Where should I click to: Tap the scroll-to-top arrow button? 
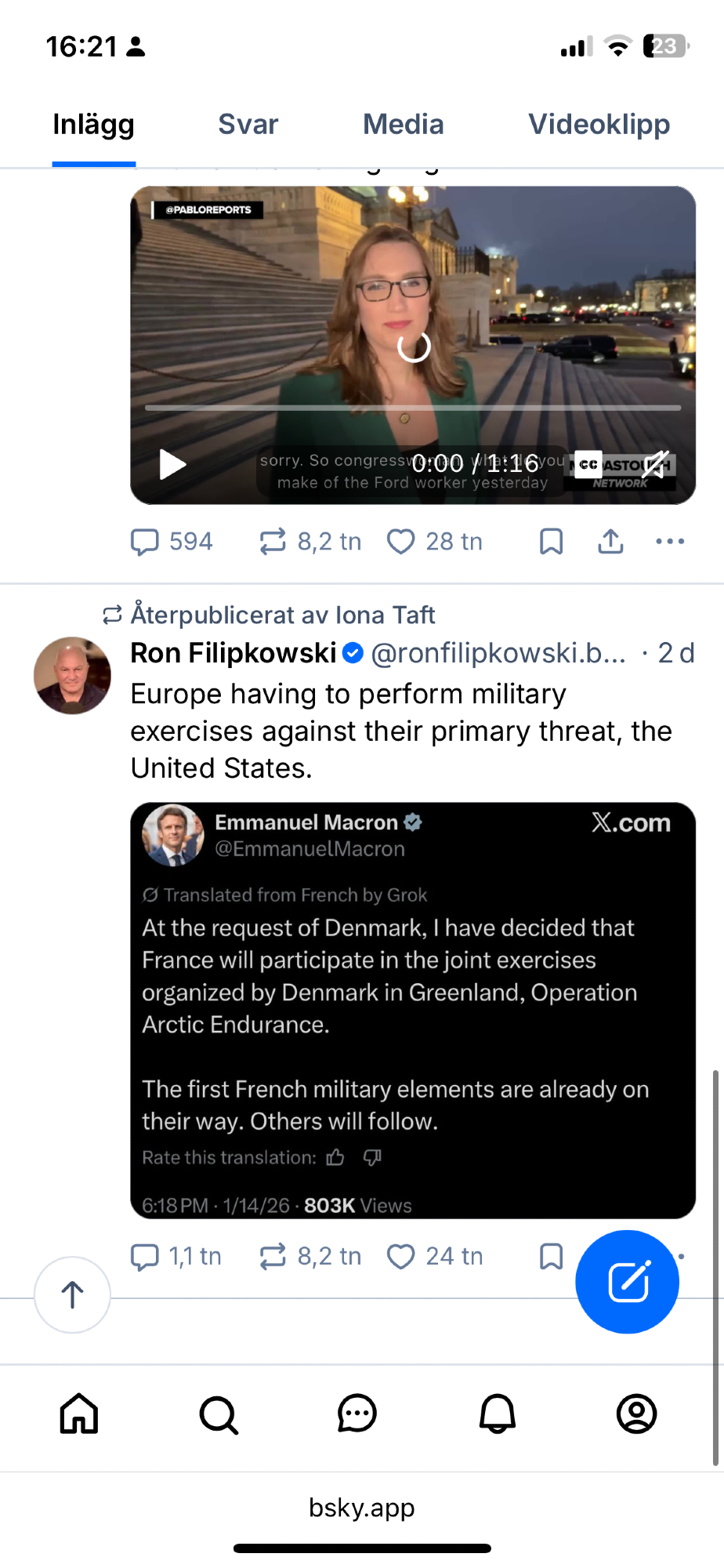click(x=72, y=1294)
